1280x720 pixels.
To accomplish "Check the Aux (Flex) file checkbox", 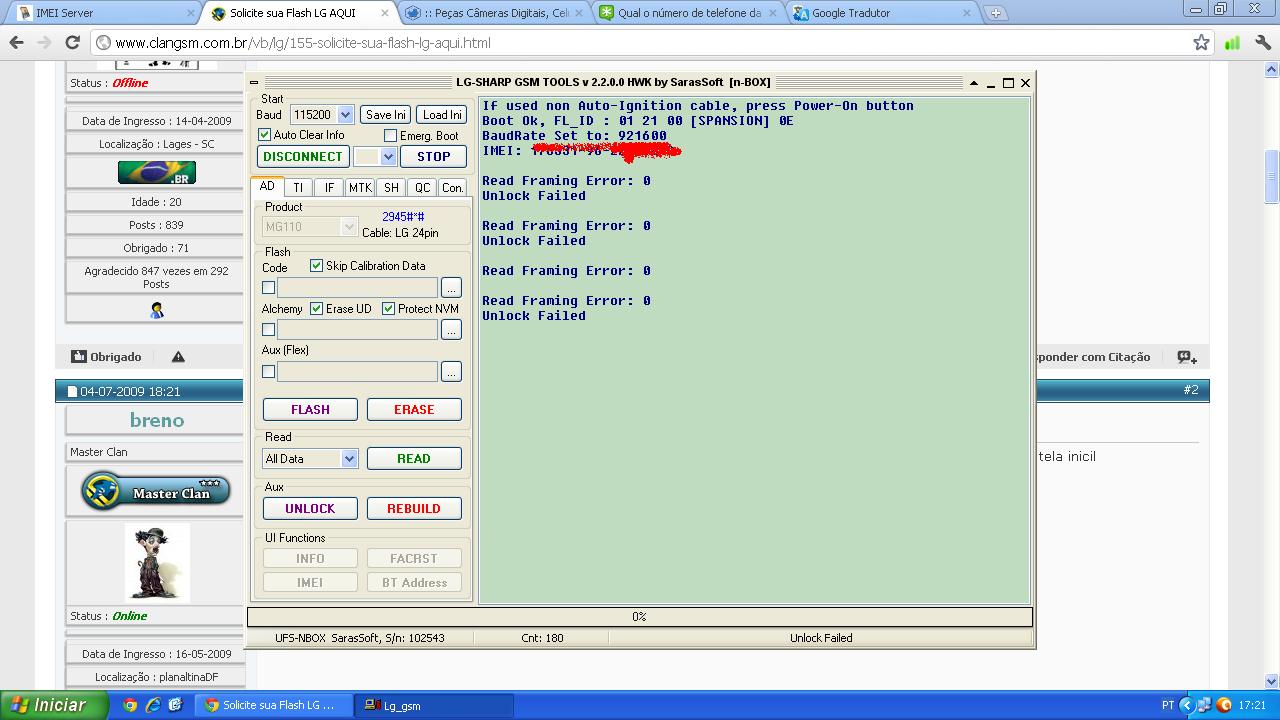I will pyautogui.click(x=268, y=372).
